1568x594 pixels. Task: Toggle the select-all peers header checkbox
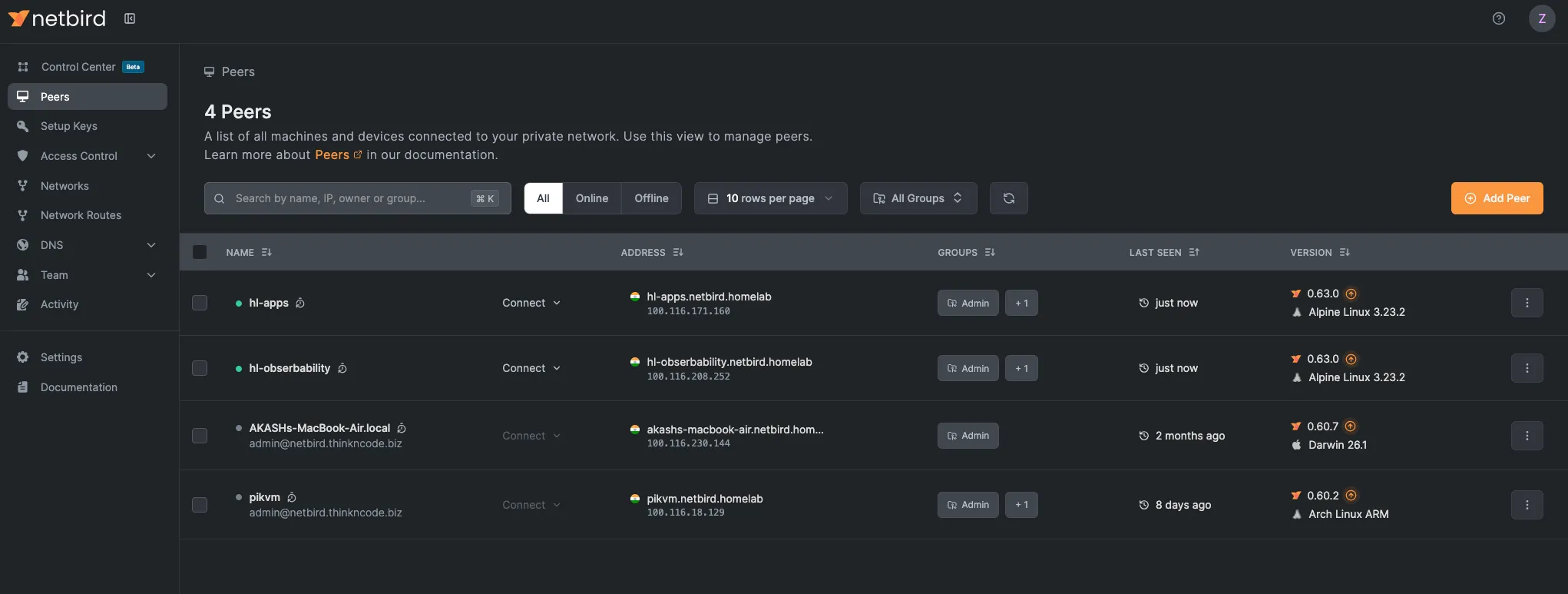tap(200, 252)
